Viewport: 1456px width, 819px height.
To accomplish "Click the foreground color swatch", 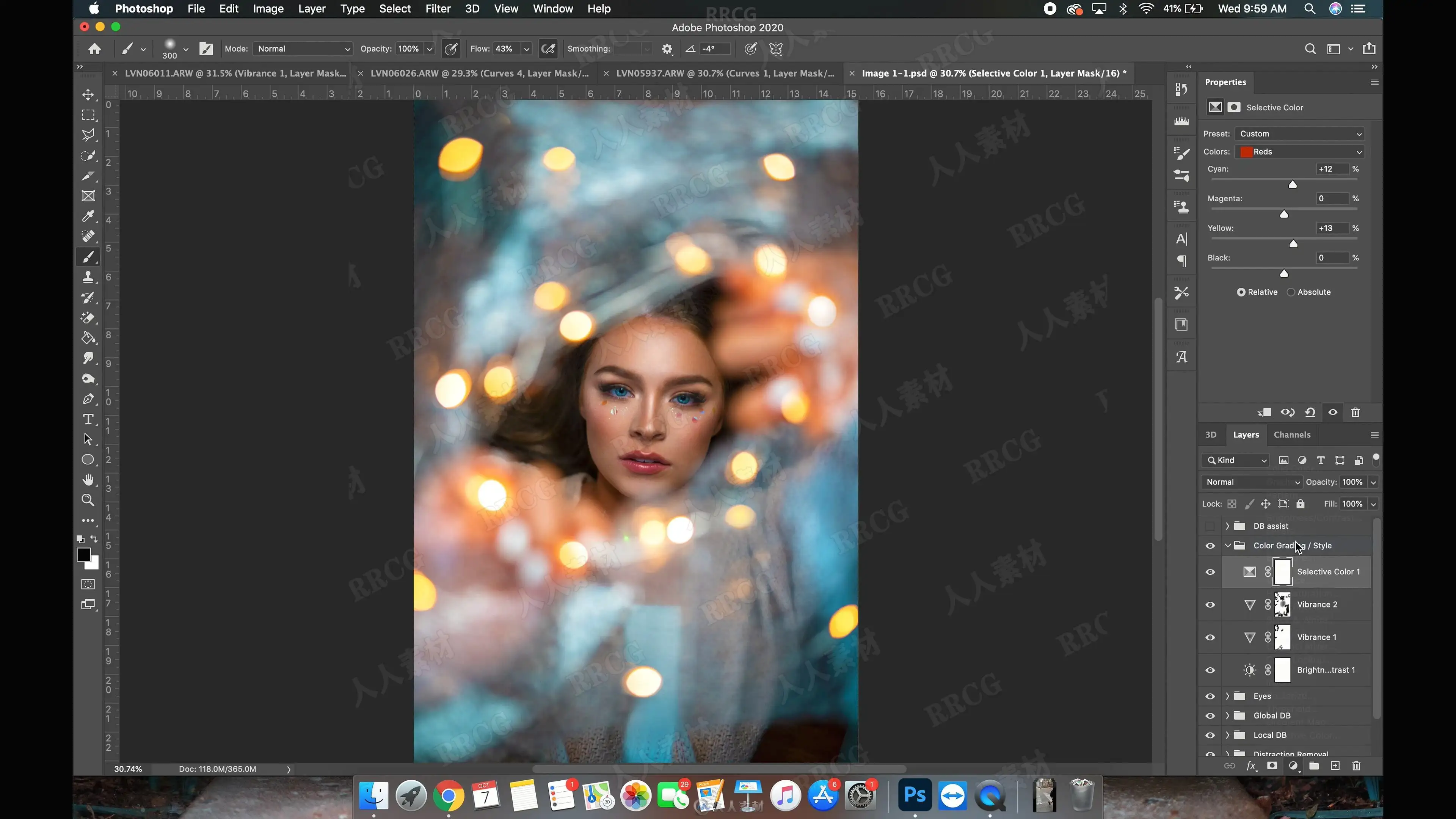I will [x=84, y=554].
